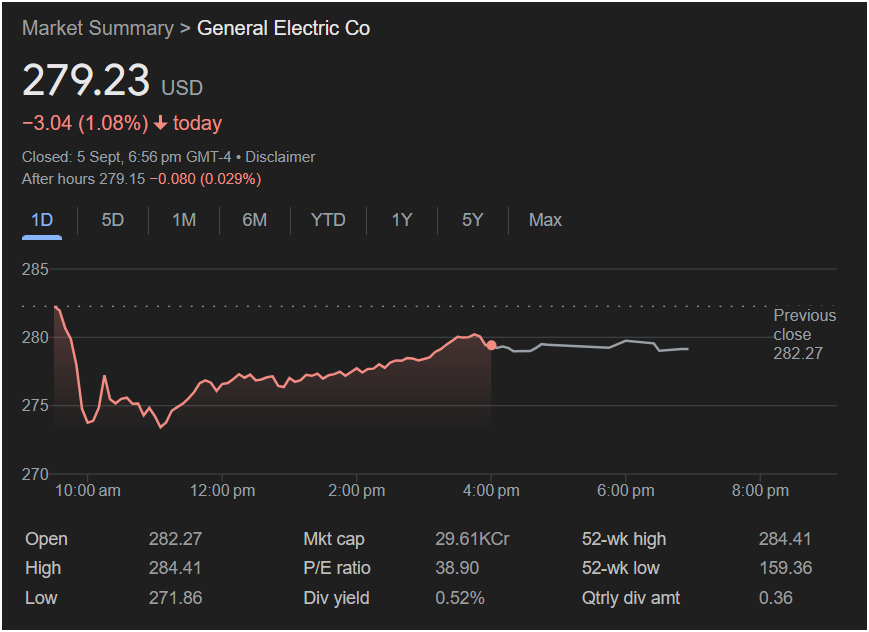Image resolution: width=869 pixels, height=632 pixels.
Task: Click the Mkt cap value 29.61KCr
Action: pos(472,539)
